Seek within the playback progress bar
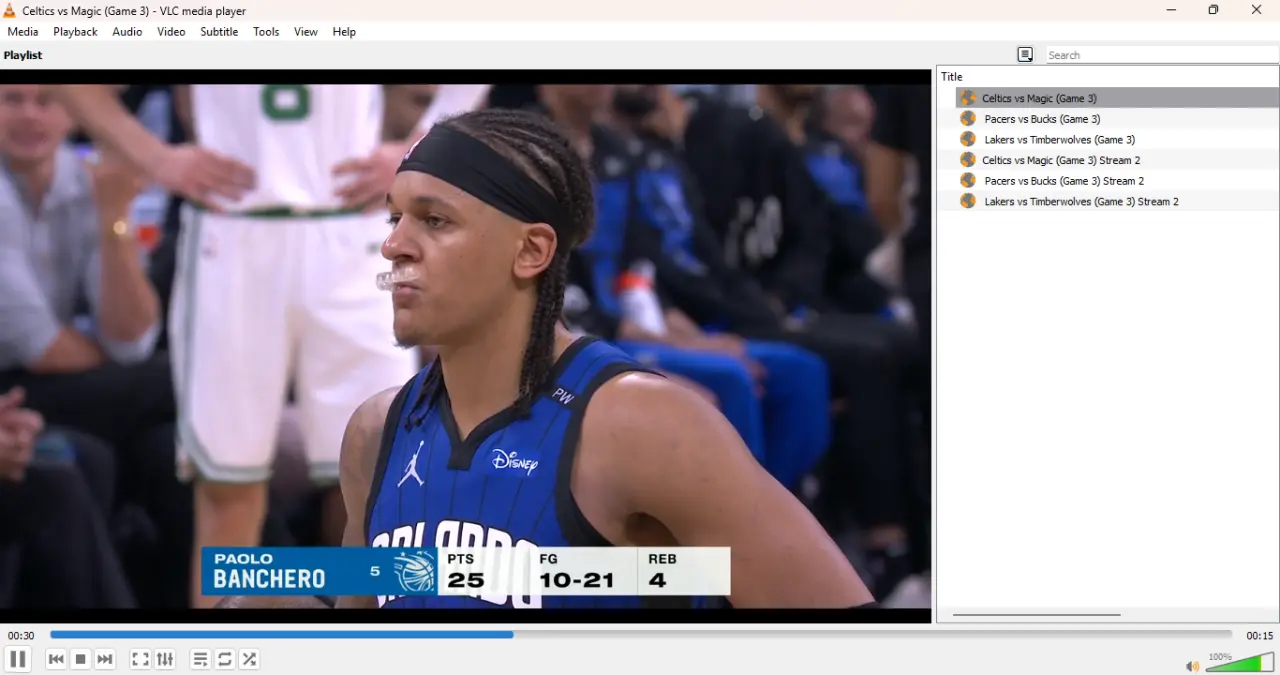1280x675 pixels. pyautogui.click(x=641, y=634)
